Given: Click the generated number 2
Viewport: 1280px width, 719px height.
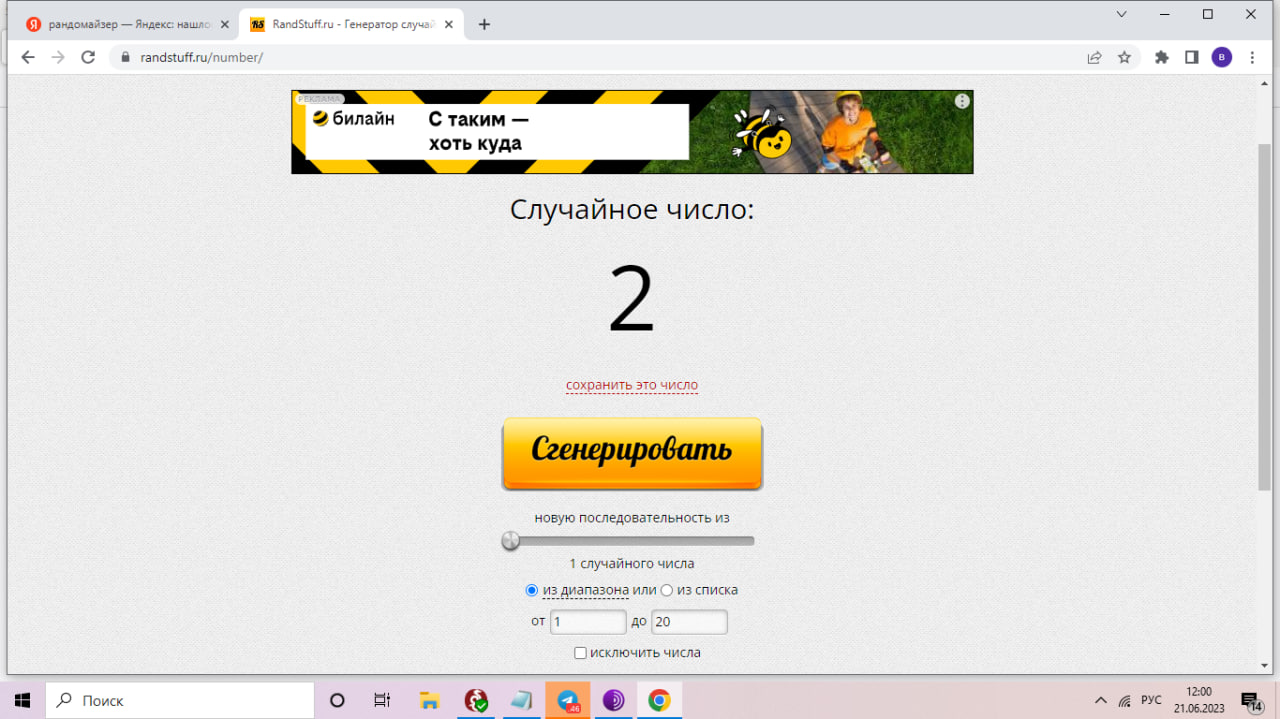Looking at the screenshot, I should [x=632, y=300].
